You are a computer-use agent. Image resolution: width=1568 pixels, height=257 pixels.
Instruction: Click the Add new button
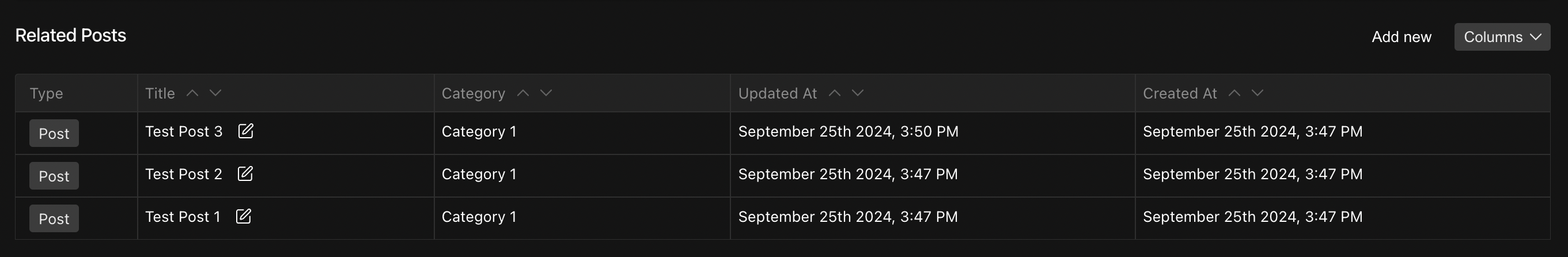click(x=1401, y=37)
